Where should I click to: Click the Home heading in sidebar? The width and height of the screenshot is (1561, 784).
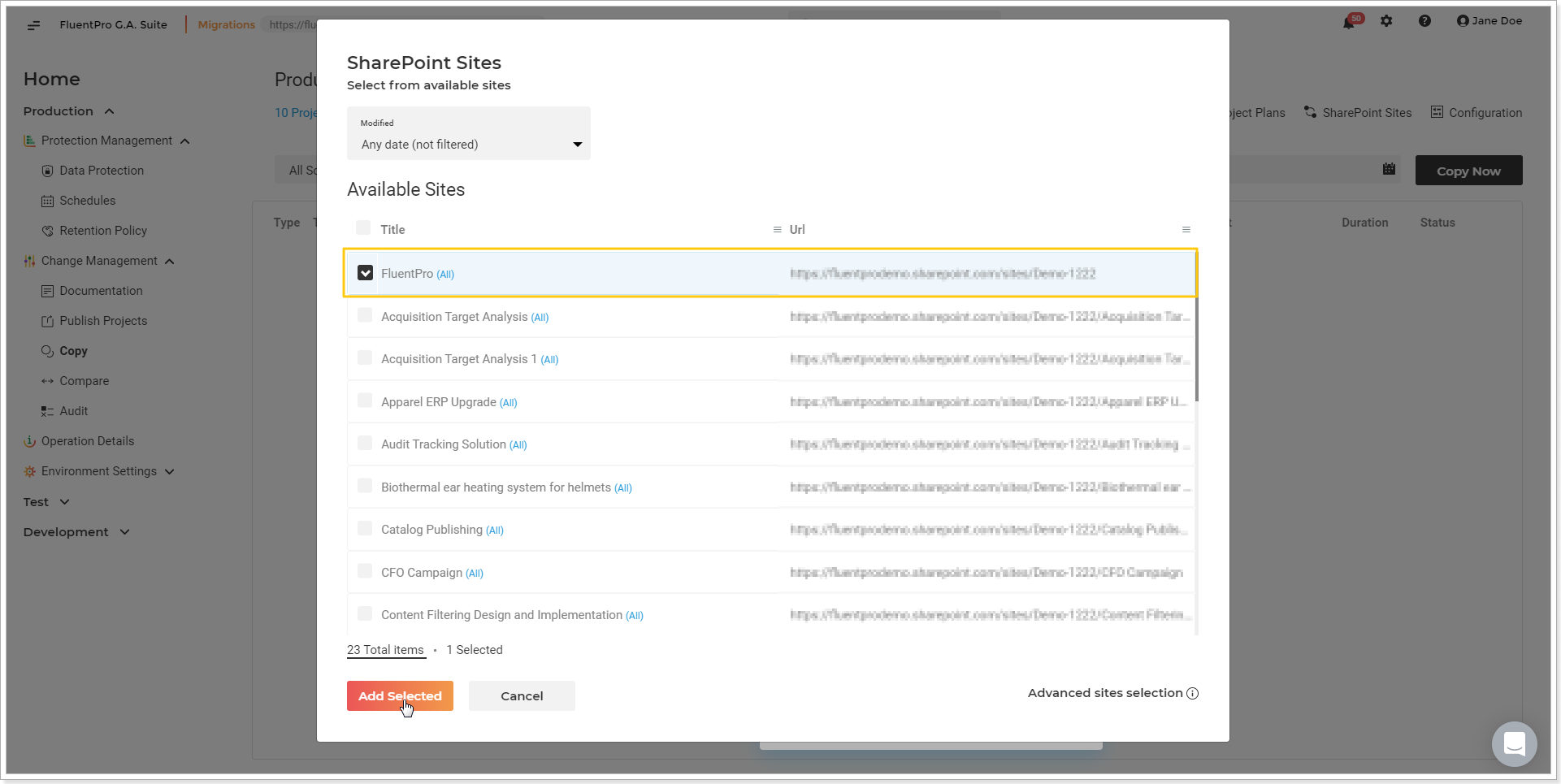pyautogui.click(x=52, y=79)
